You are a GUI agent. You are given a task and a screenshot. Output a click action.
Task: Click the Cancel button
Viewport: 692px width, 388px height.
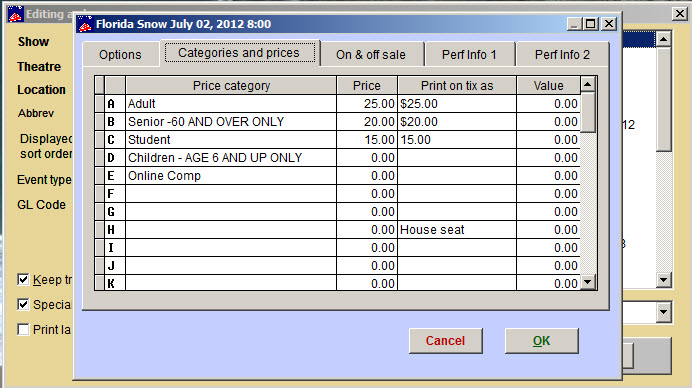[445, 341]
